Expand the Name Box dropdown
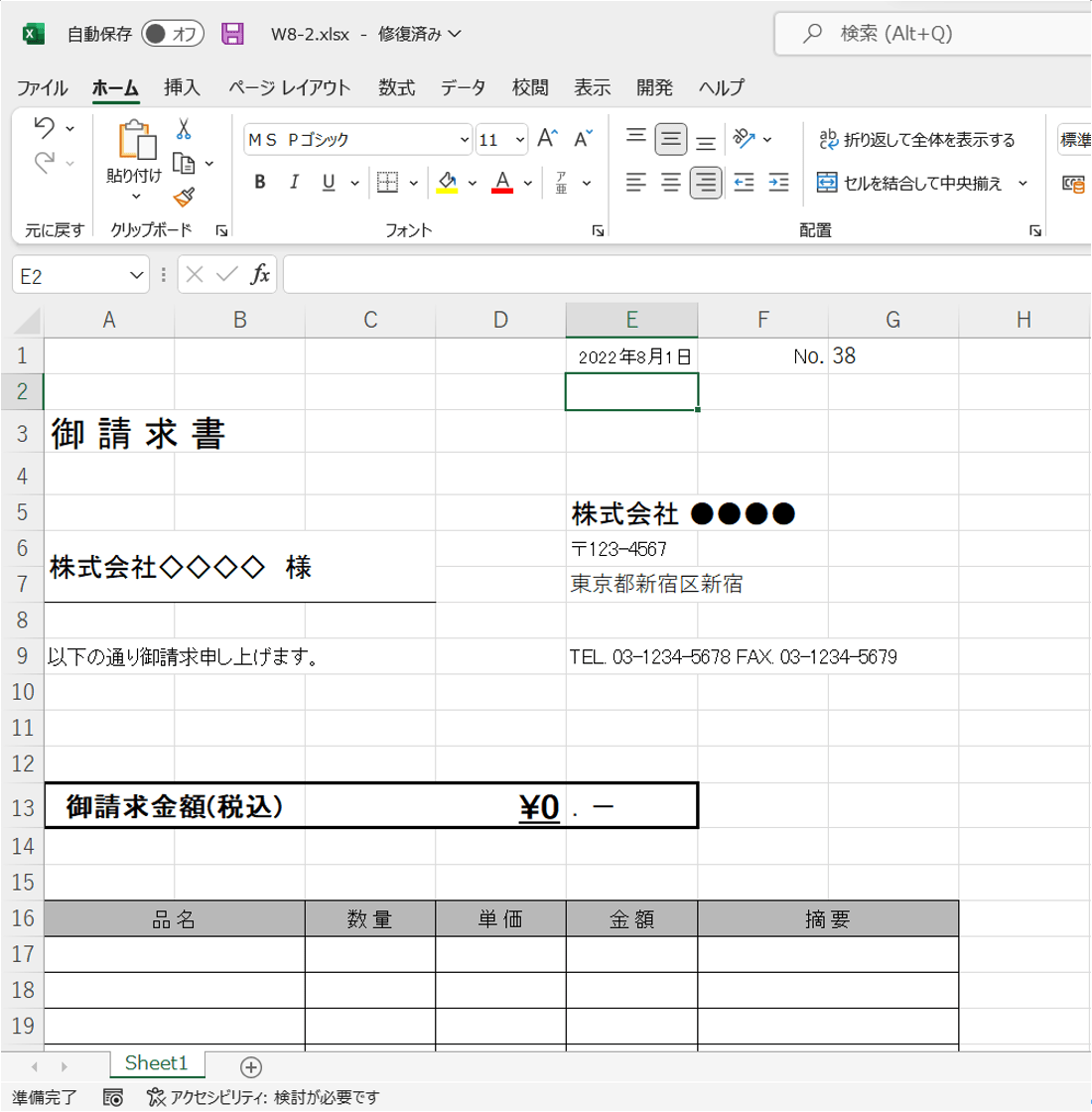Screen dimensions: 1092x1112 (137, 275)
